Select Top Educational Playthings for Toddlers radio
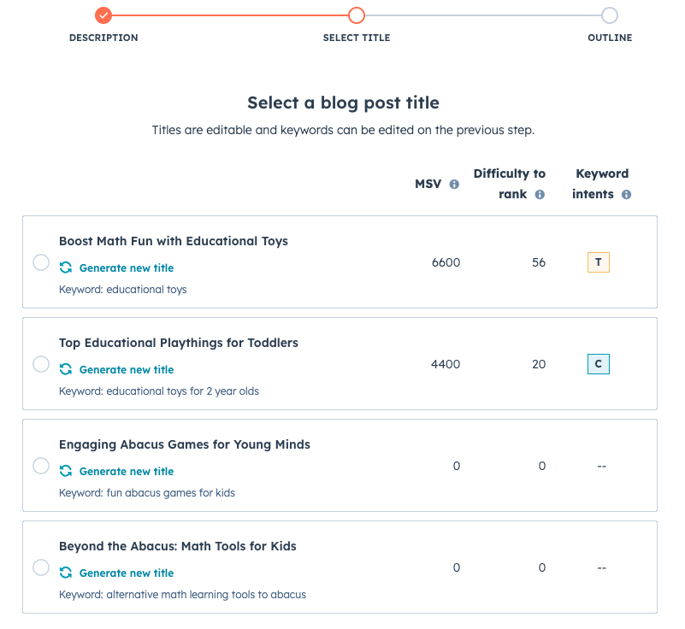Viewport: 685px width, 629px height. click(x=41, y=364)
